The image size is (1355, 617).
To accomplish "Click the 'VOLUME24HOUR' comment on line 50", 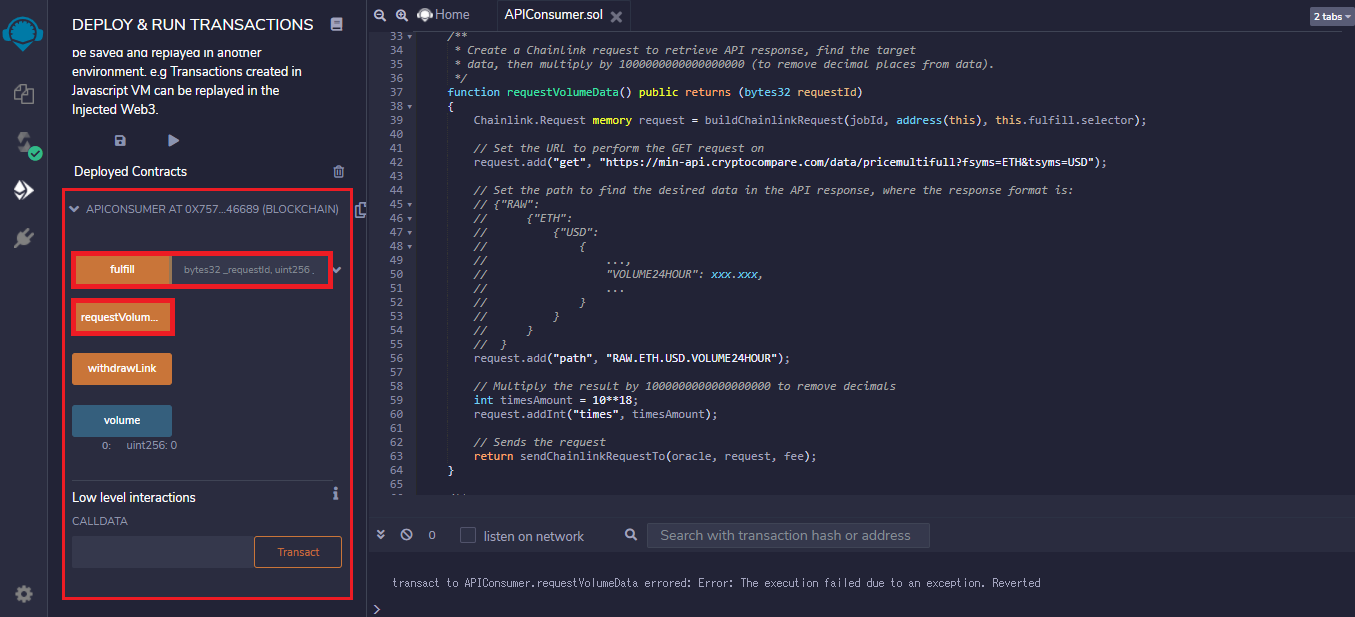I will point(657,274).
